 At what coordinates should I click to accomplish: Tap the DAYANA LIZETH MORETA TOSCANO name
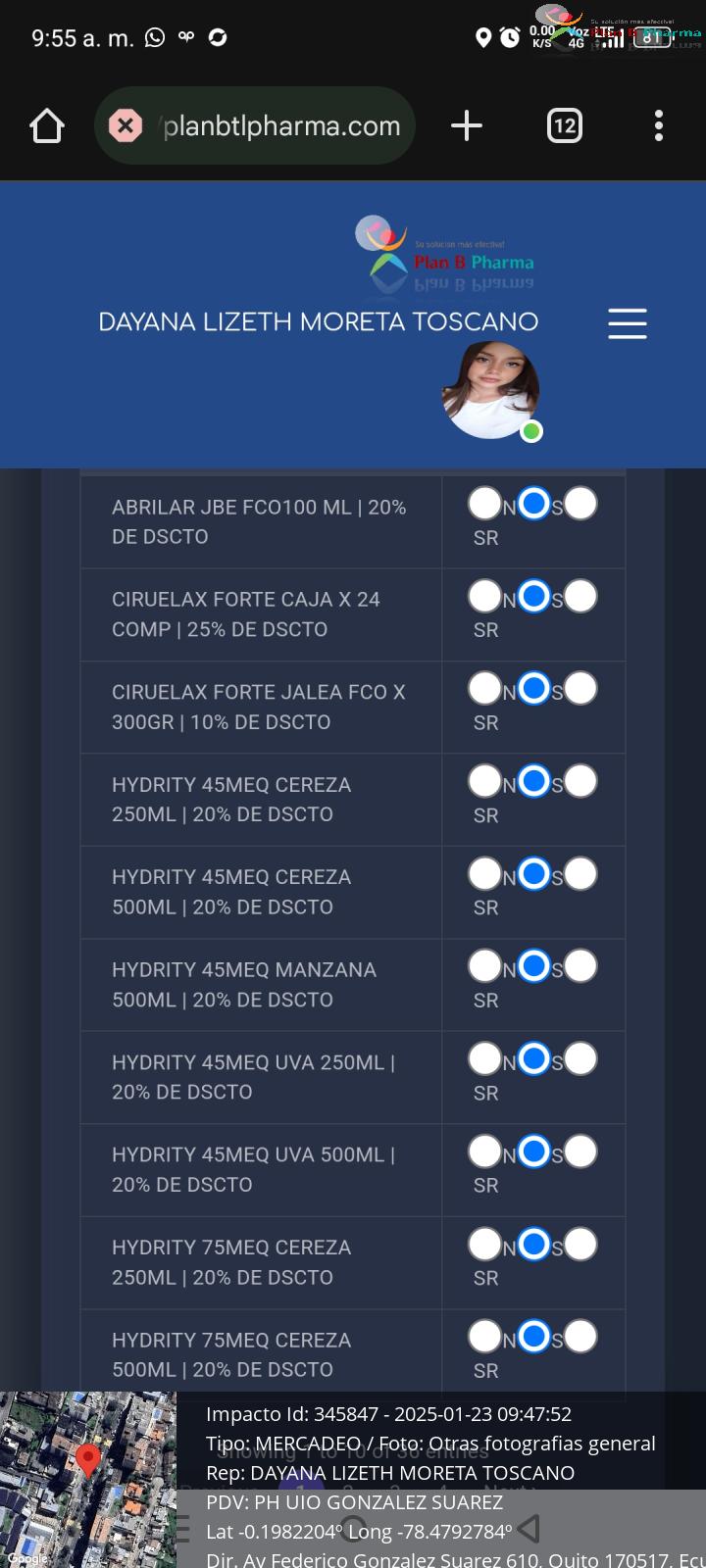(x=319, y=321)
